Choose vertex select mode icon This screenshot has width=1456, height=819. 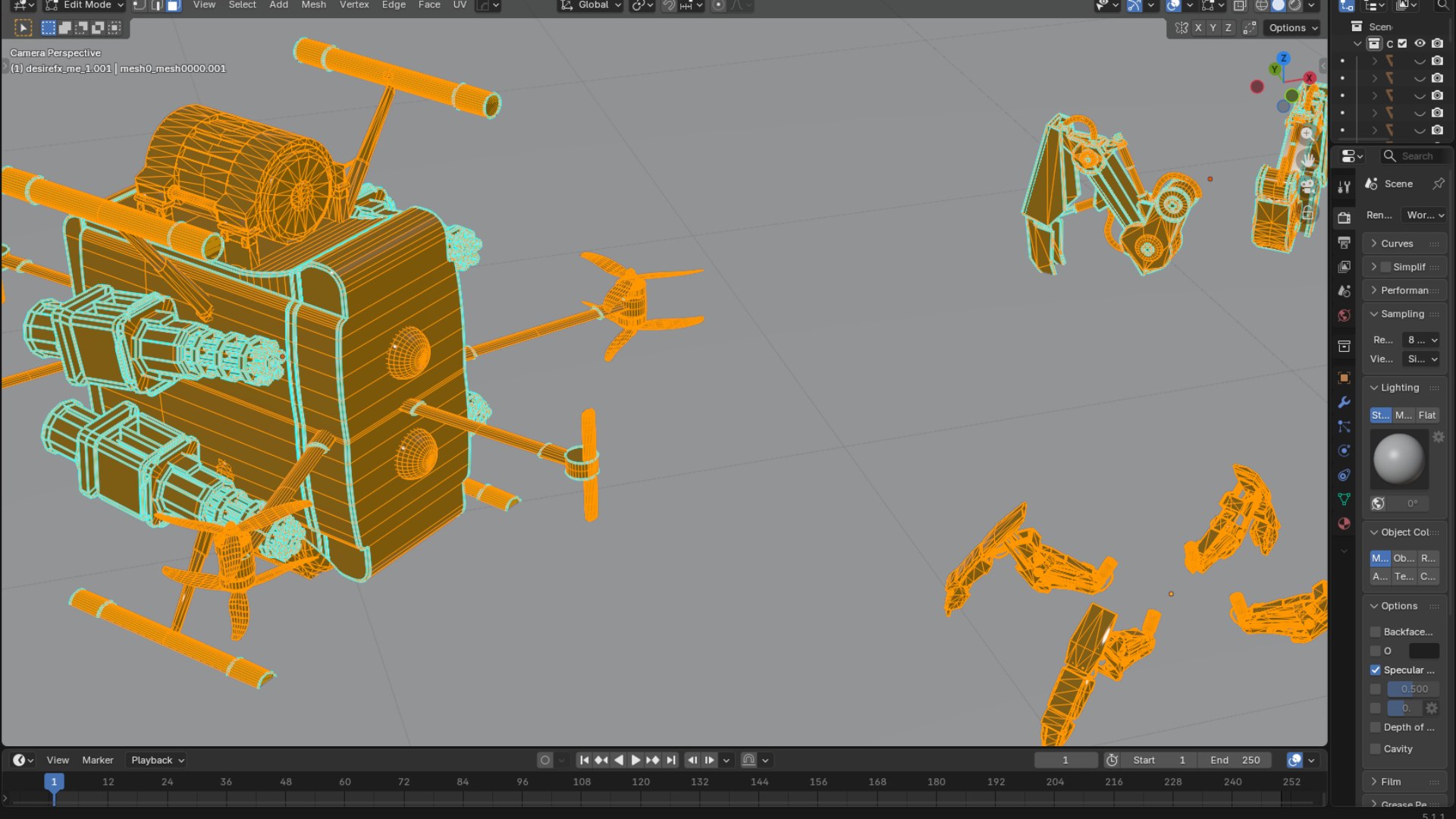click(140, 5)
